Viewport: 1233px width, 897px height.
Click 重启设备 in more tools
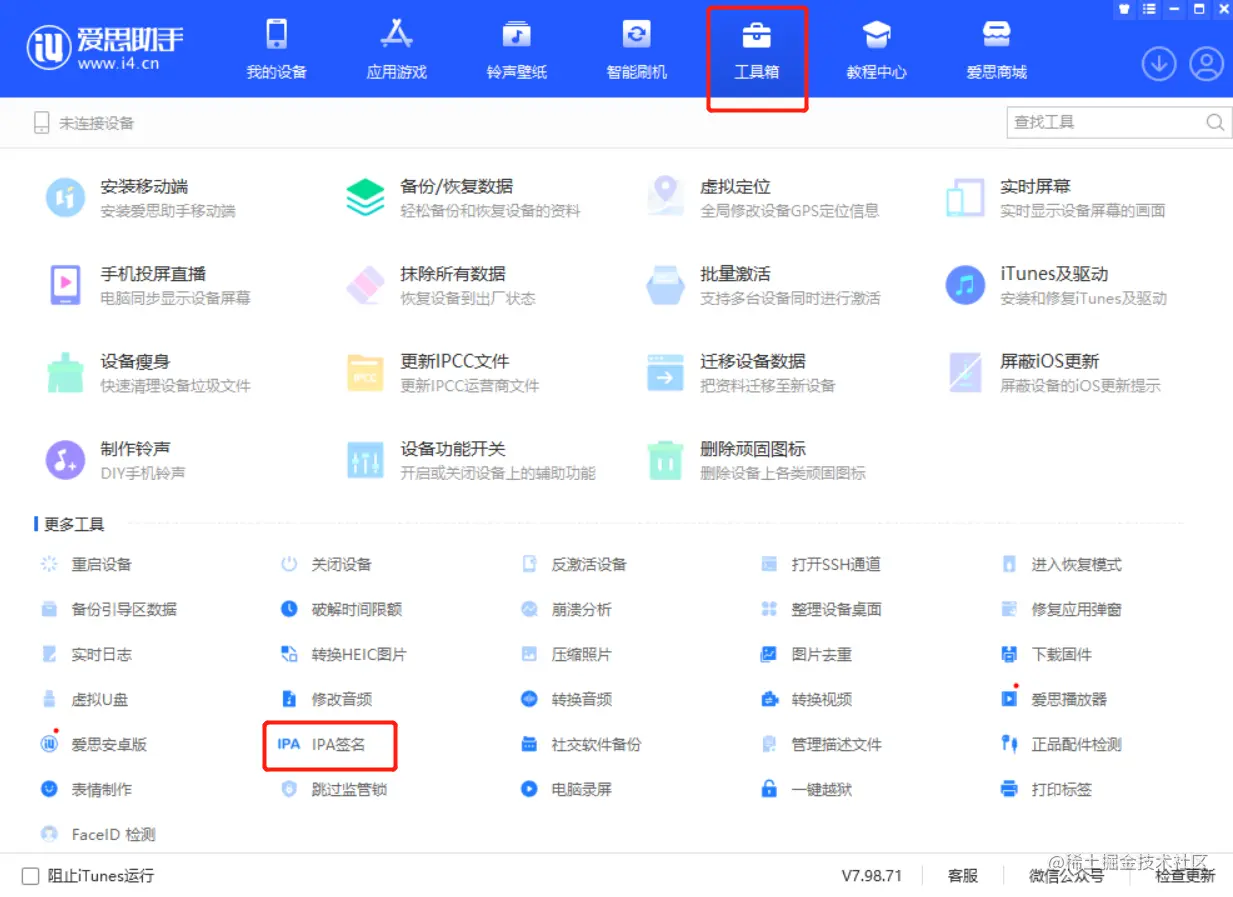(86, 564)
